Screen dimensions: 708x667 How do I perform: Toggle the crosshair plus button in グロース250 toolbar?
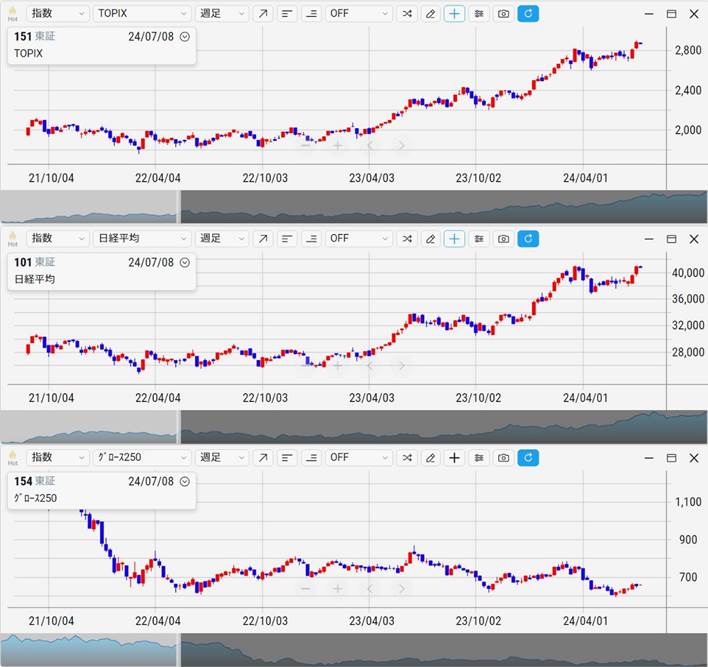point(455,458)
